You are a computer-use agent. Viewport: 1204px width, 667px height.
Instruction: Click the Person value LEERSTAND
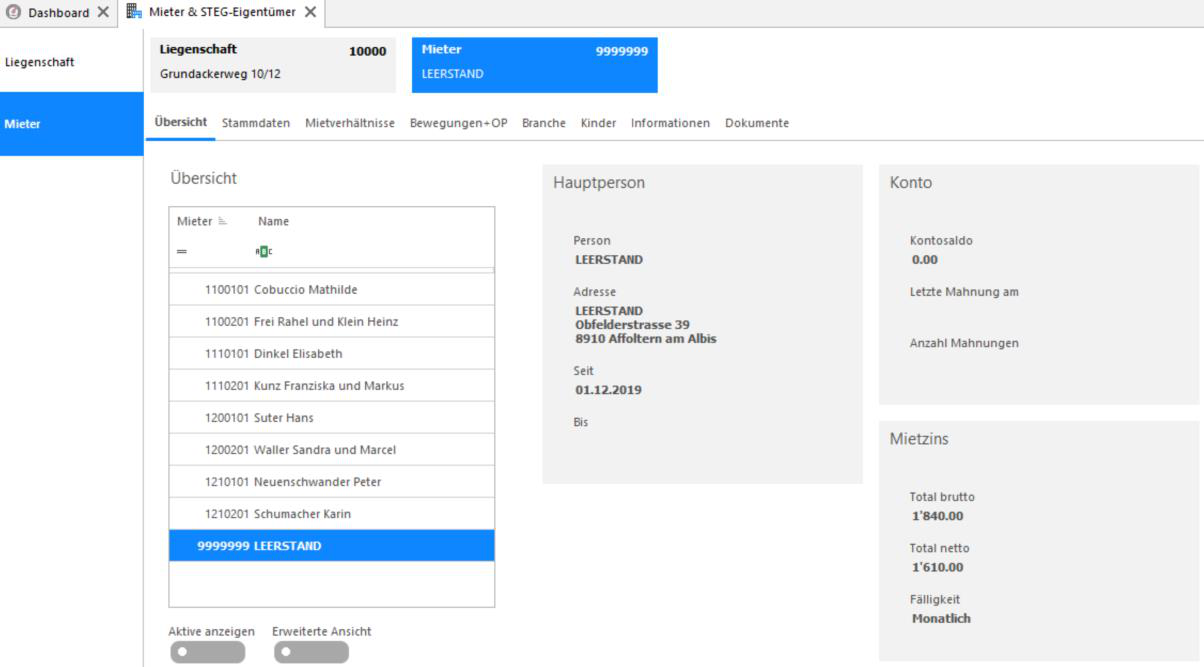[x=609, y=260]
